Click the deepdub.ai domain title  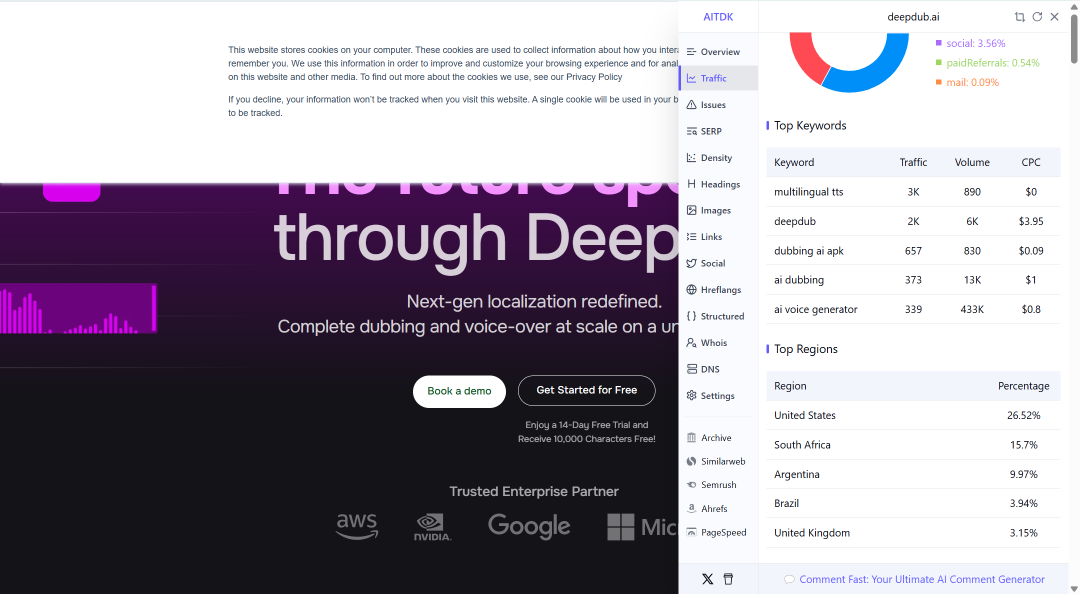point(913,17)
